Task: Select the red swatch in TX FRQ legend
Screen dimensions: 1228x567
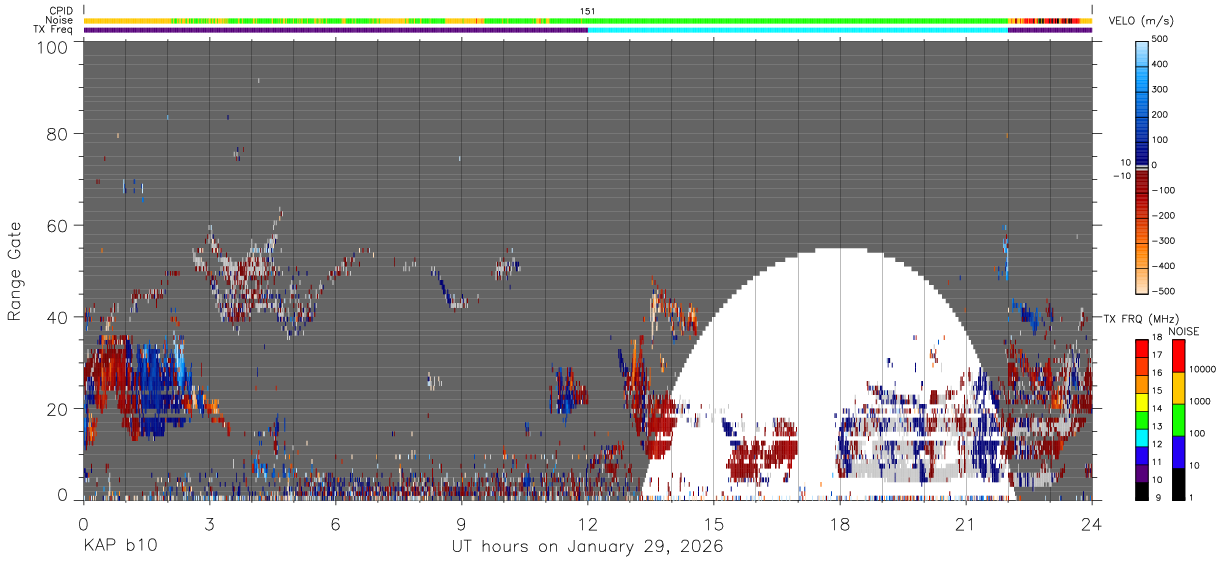Action: pyautogui.click(x=1142, y=348)
